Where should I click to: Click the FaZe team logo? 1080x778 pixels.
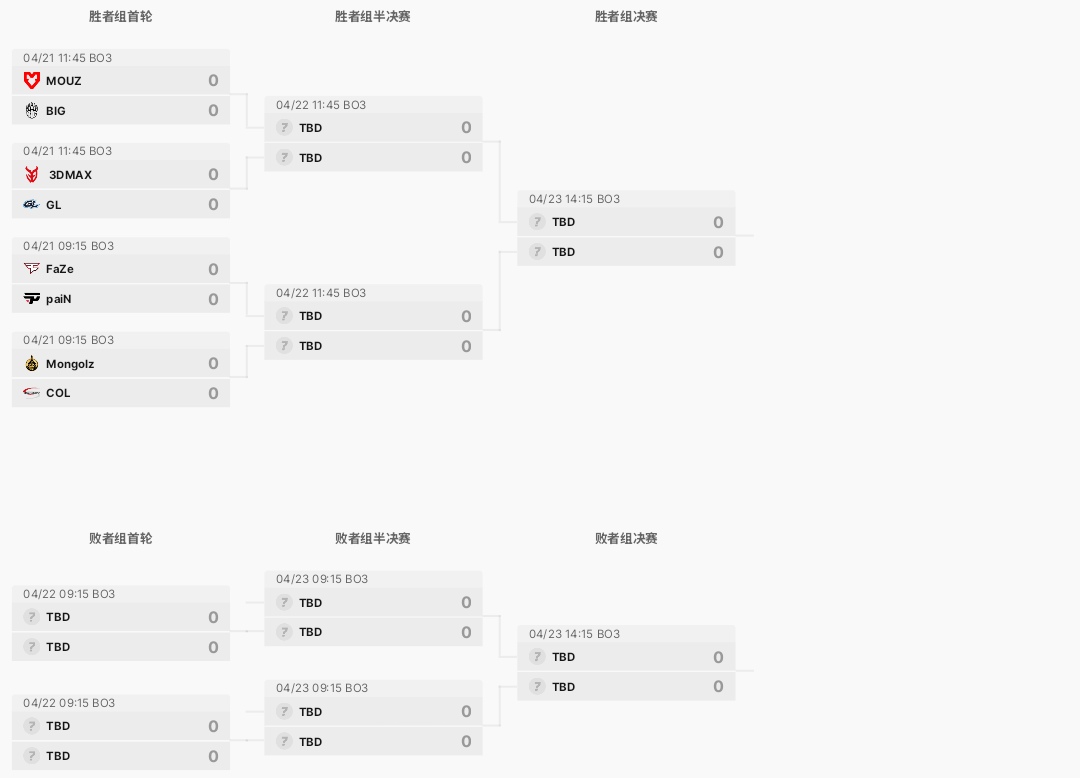click(32, 269)
